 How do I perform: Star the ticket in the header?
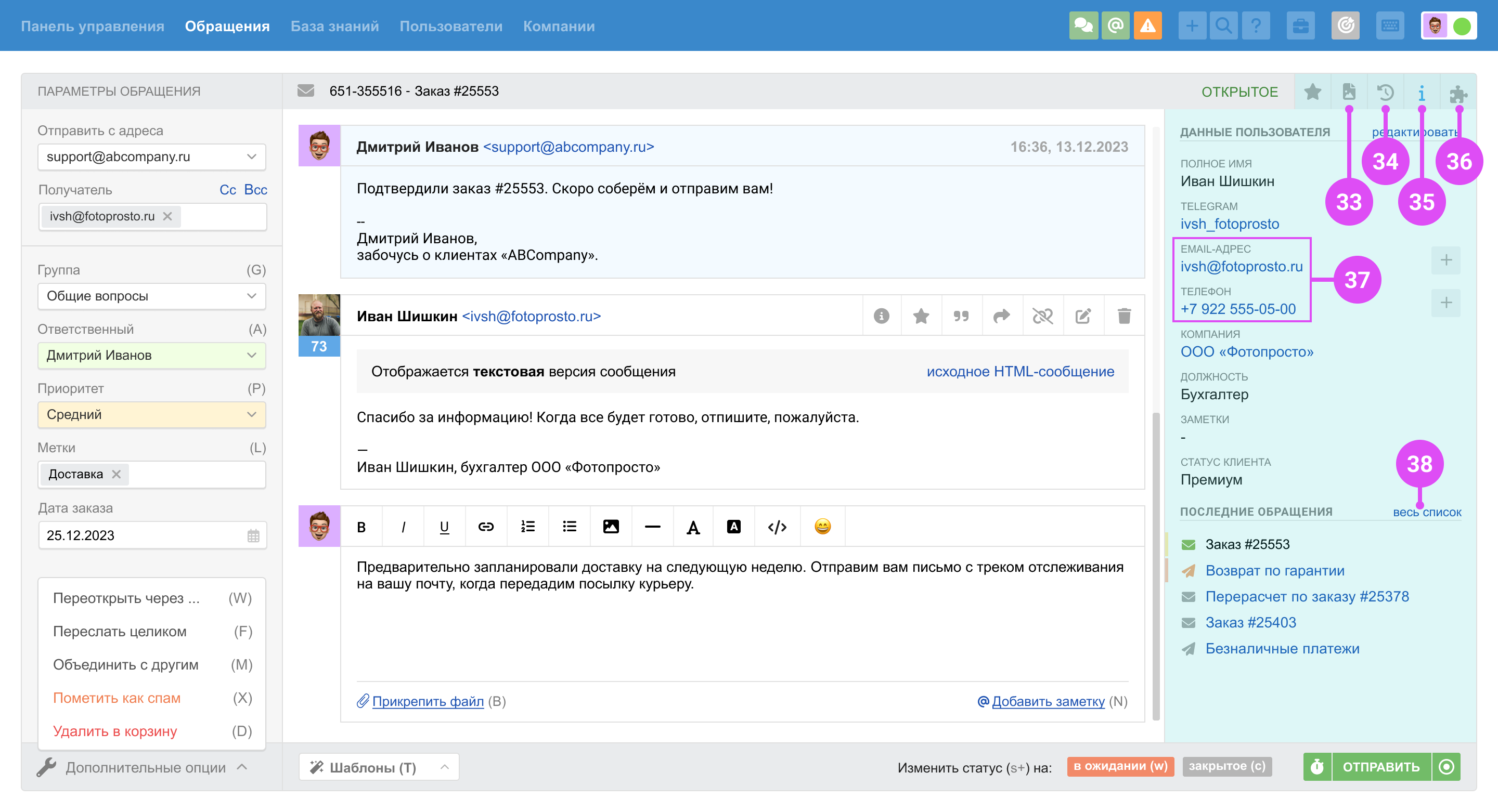1312,92
